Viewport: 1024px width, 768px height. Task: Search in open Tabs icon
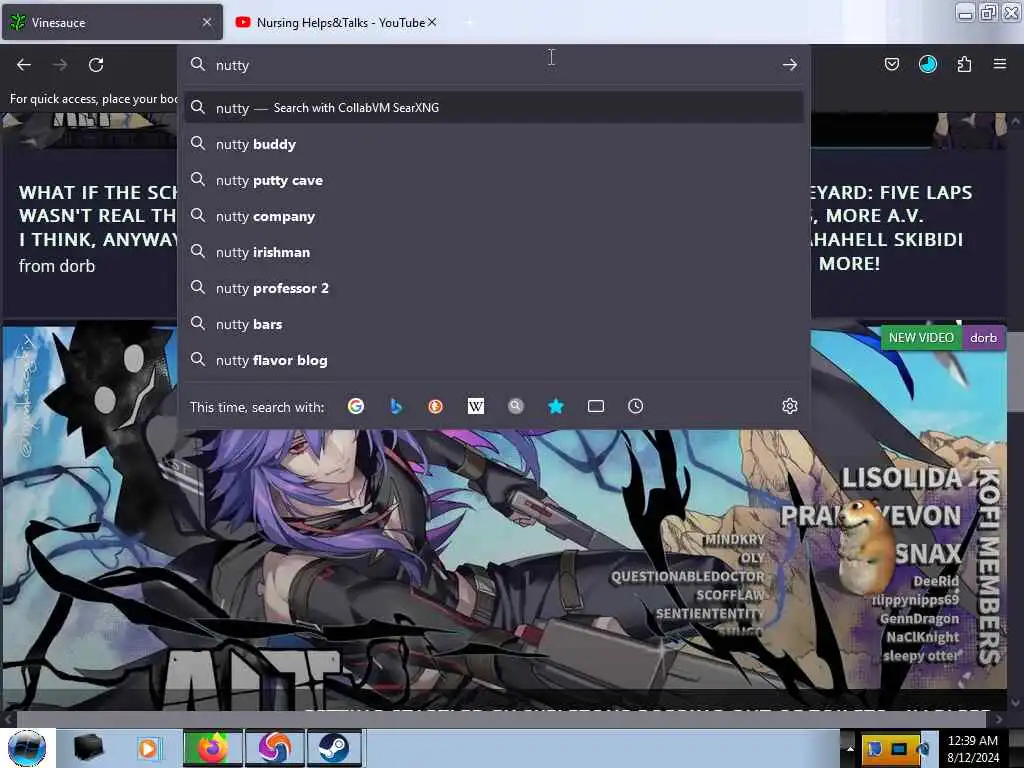pos(596,406)
